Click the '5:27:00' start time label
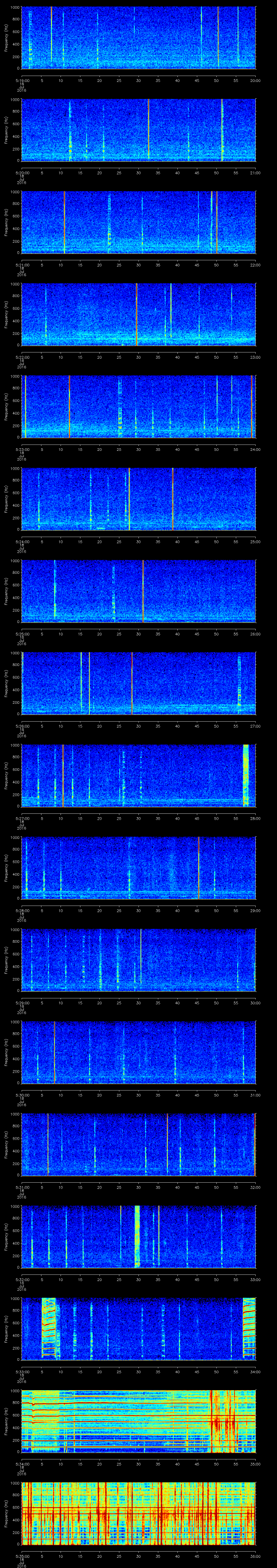 tap(22, 818)
